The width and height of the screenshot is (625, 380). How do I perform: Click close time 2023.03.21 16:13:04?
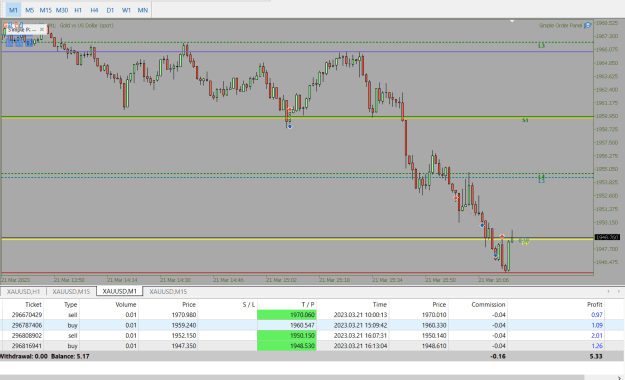[x=360, y=346]
